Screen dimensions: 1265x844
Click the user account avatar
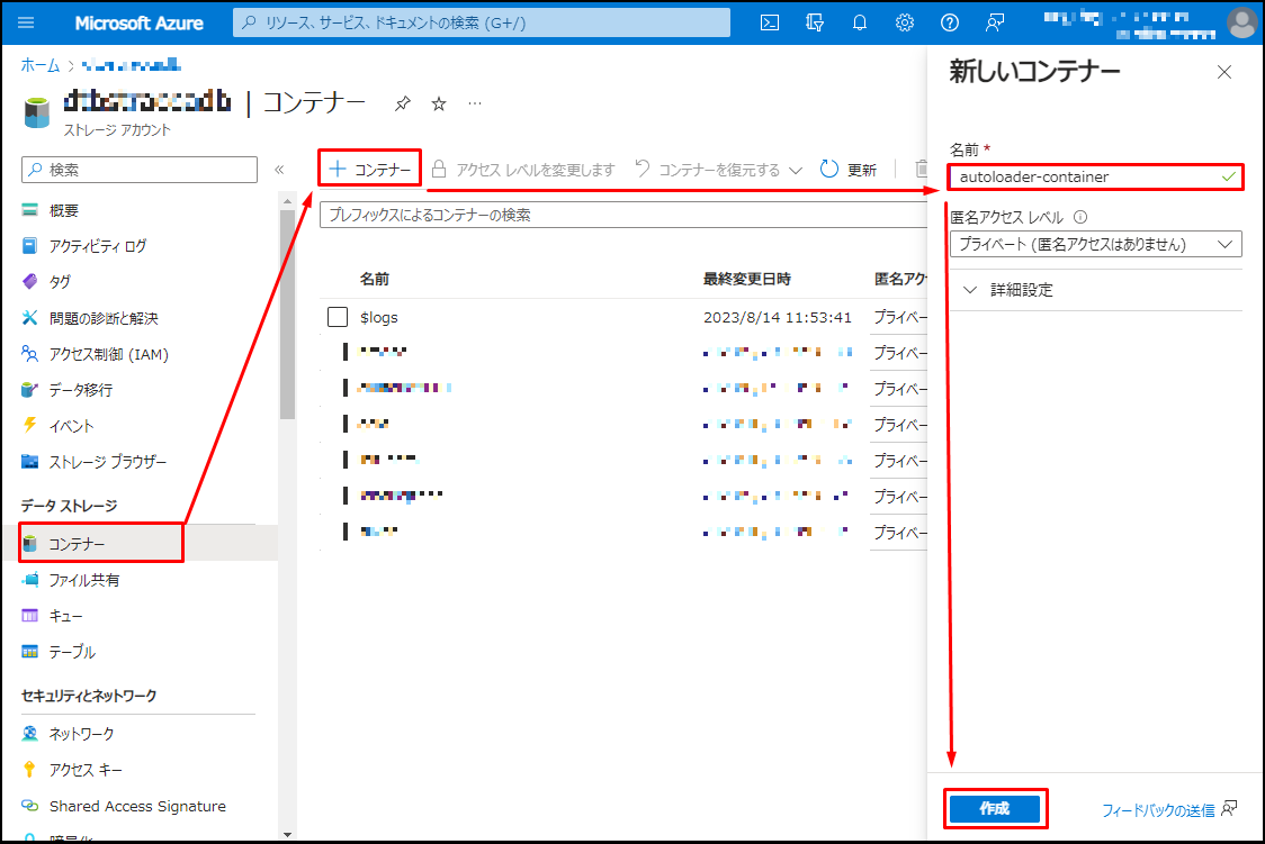point(1242,22)
